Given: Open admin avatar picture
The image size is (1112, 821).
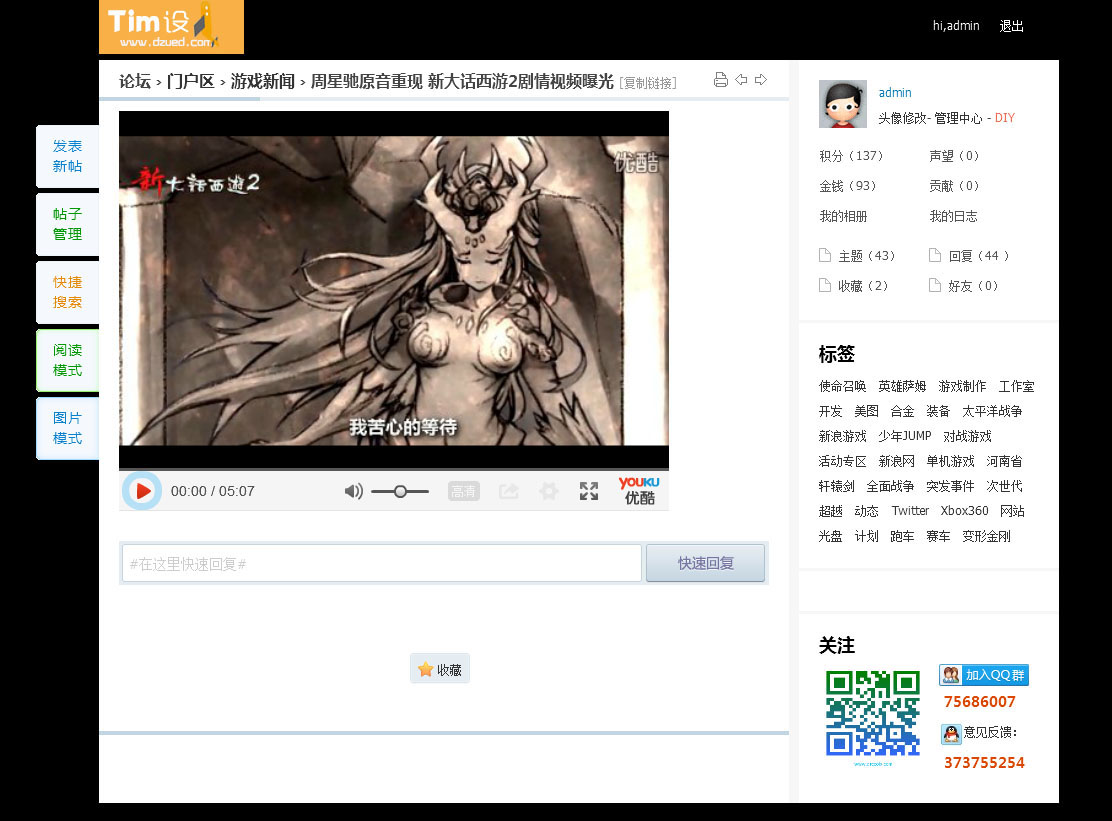Looking at the screenshot, I should pyautogui.click(x=843, y=104).
